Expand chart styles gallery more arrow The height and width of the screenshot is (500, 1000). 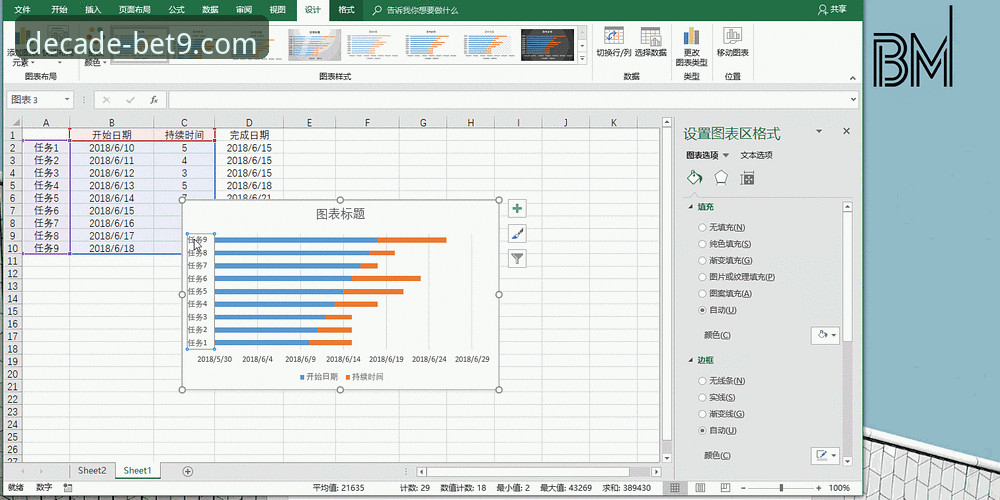click(x=581, y=57)
